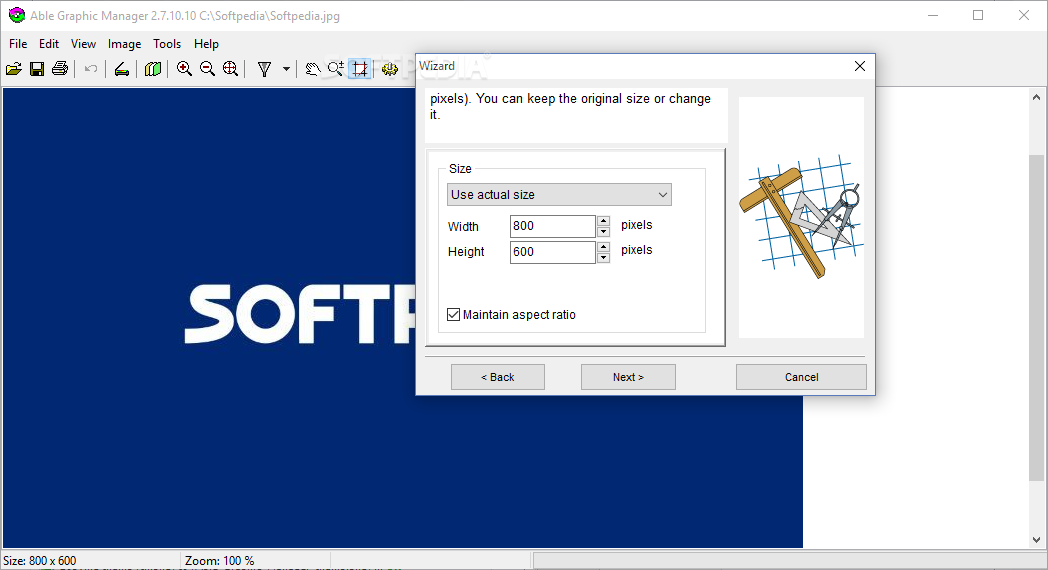Open the Edit menu
The image size is (1048, 570).
click(x=49, y=43)
